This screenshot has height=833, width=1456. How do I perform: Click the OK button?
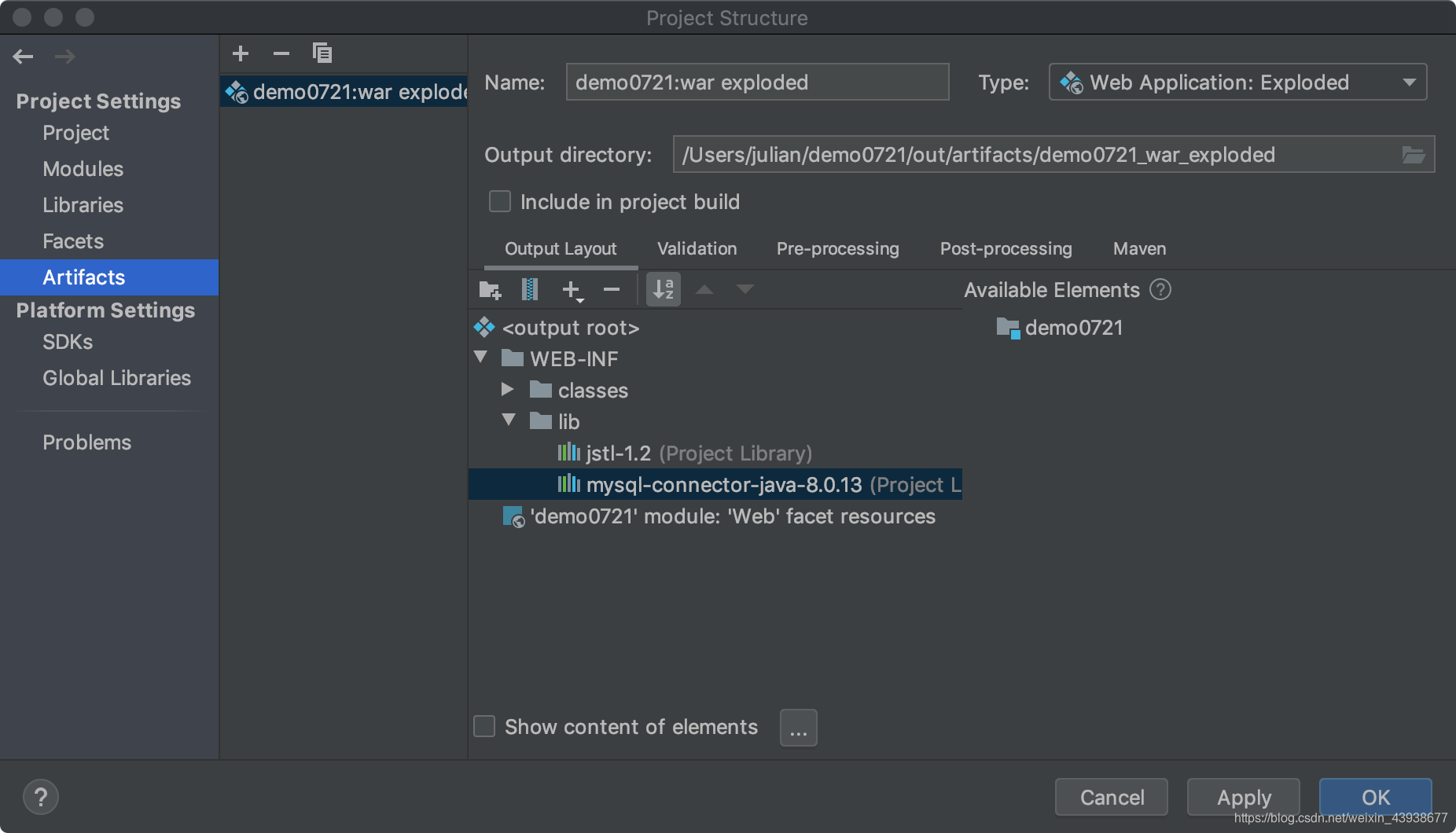click(x=1376, y=797)
